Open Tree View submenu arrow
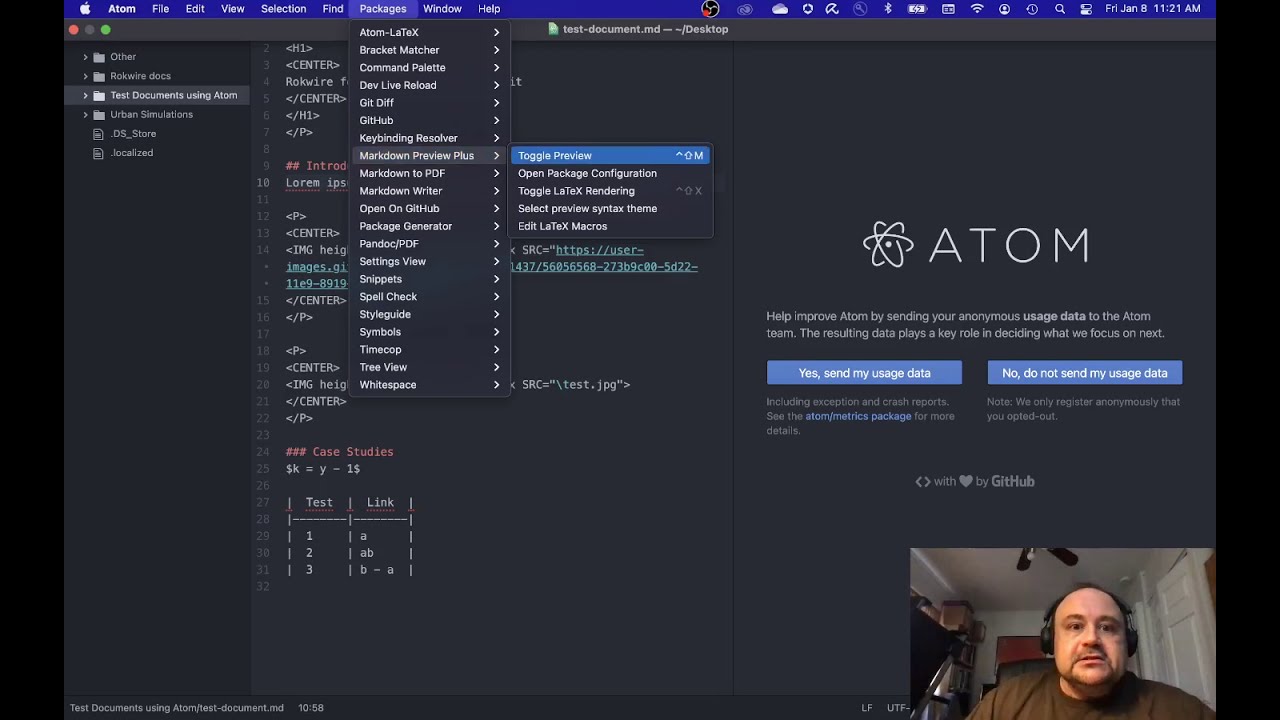Screen dimensions: 1280x720 click(496, 367)
